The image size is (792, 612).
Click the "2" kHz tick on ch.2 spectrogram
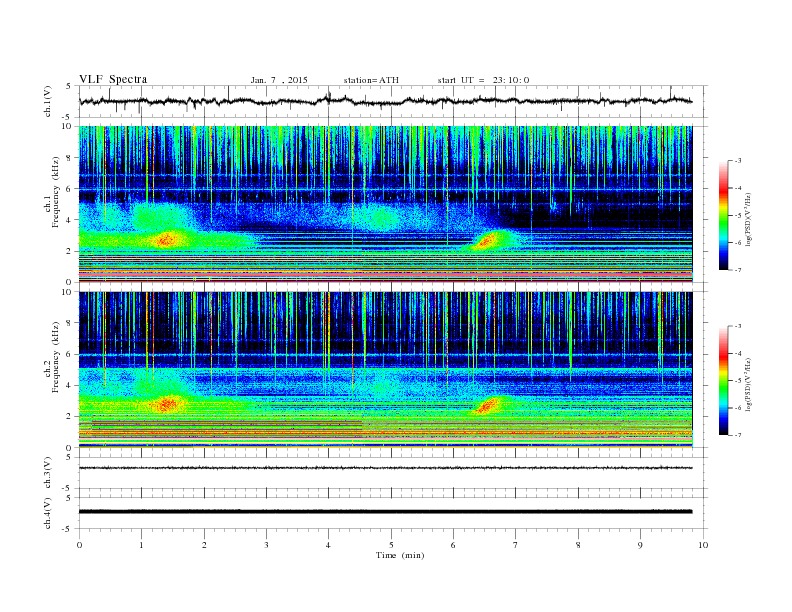[70, 417]
